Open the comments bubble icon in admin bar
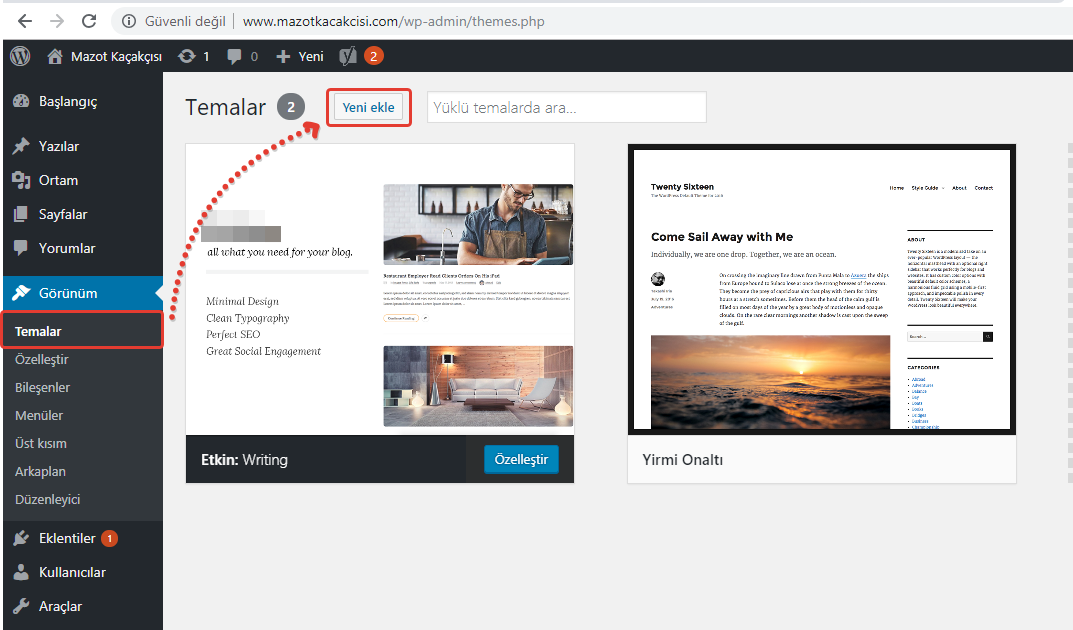Screen dimensions: 1073x630 235,56
